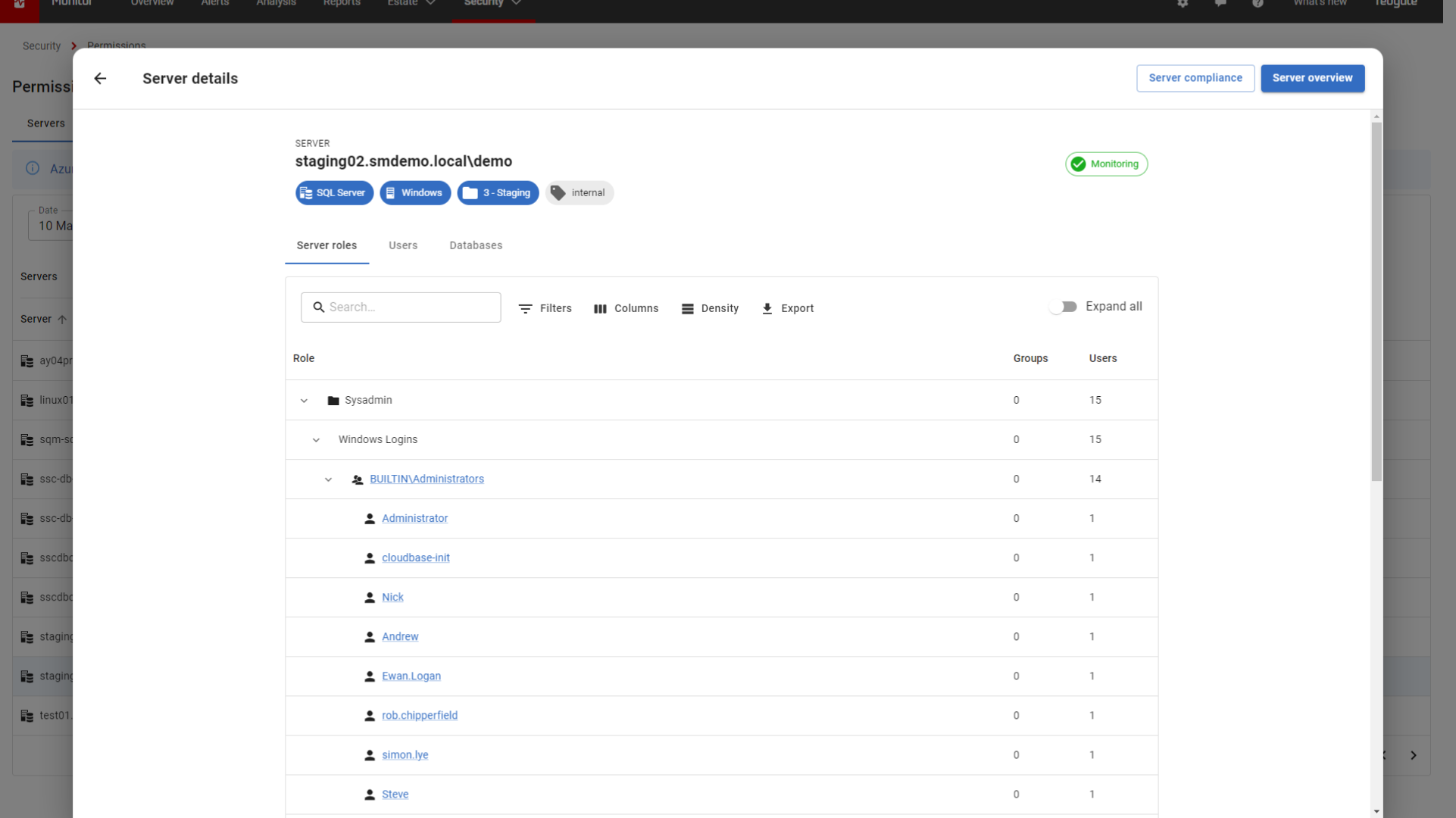Click the search magnifier icon

(x=319, y=307)
